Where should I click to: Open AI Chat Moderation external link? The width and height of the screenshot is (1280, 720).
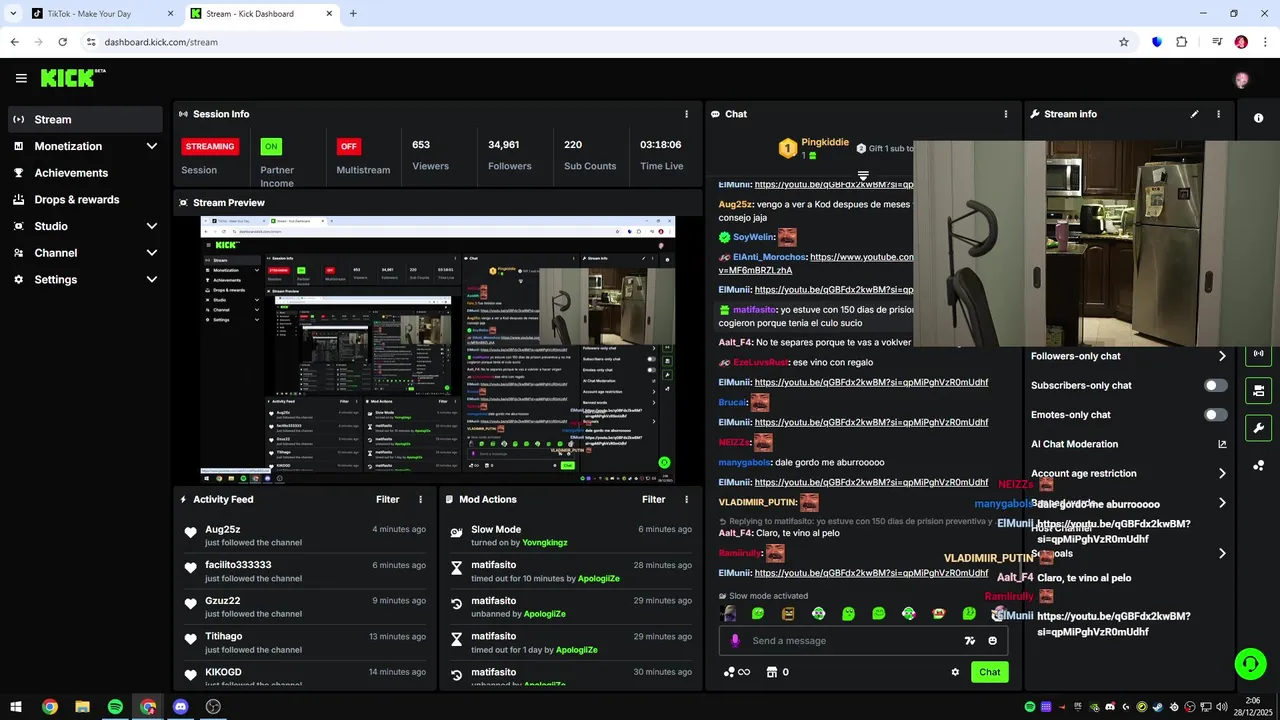point(1222,444)
